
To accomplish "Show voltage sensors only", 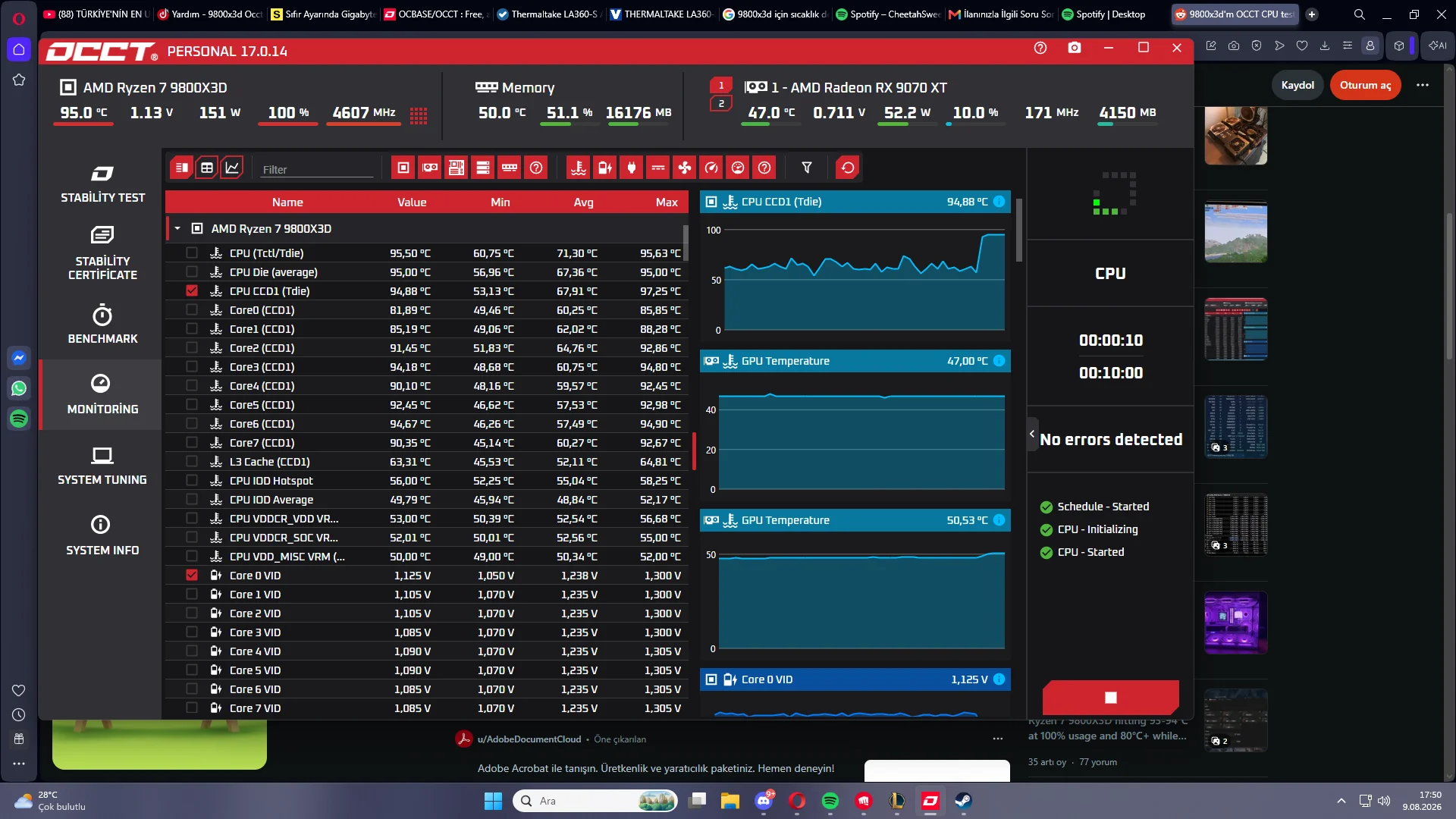I will (x=605, y=168).
